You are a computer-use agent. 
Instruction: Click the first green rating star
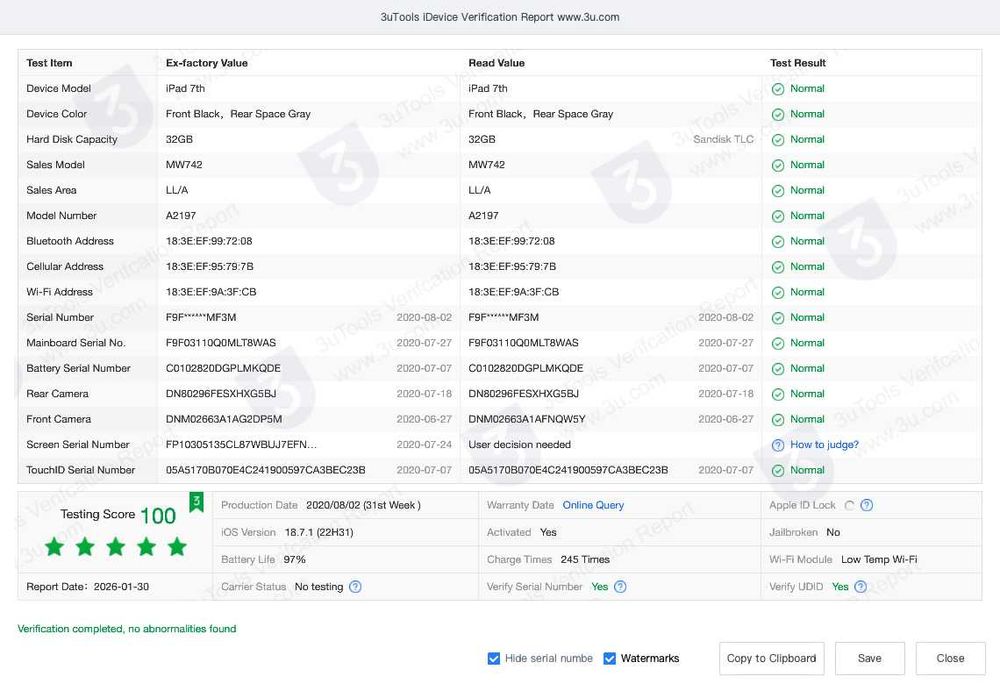[54, 547]
